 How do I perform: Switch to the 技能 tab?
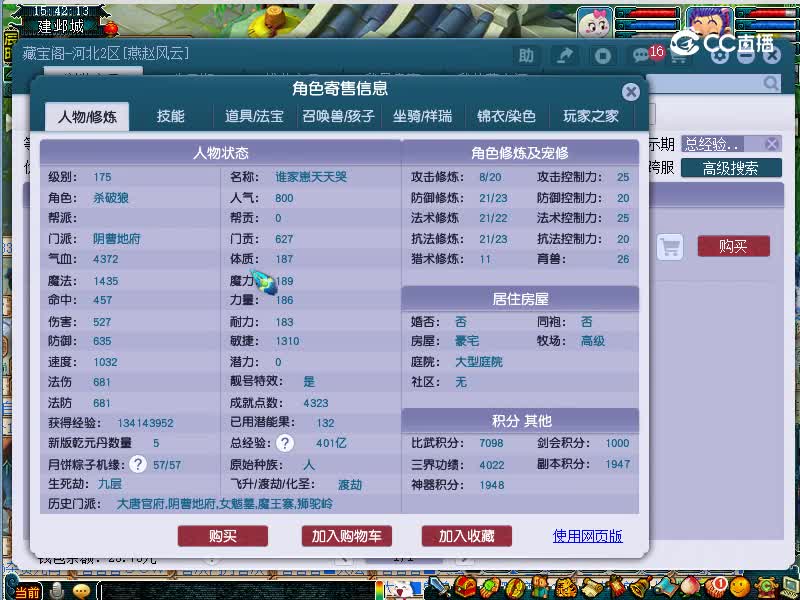(170, 116)
